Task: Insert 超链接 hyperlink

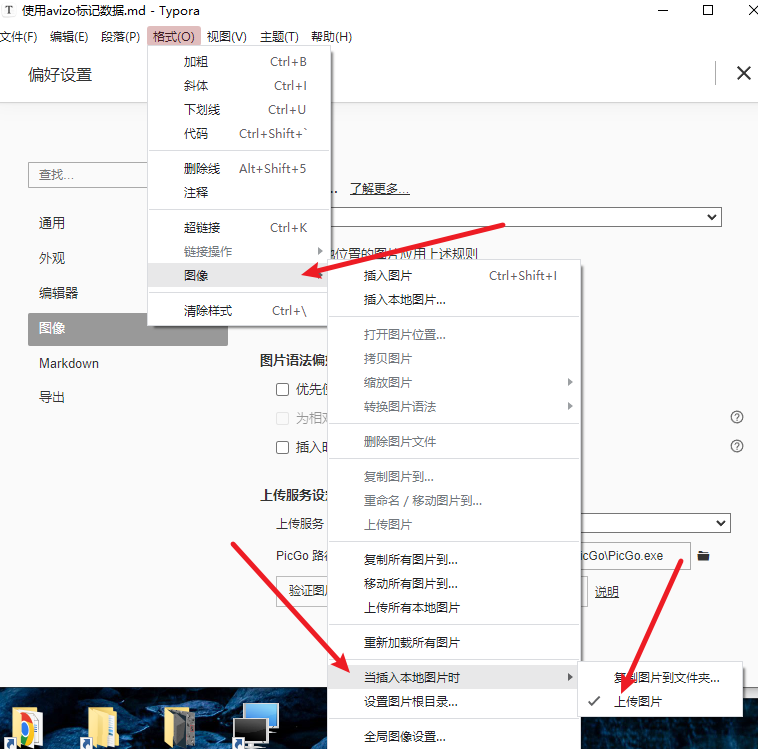Action: pyautogui.click(x=239, y=228)
